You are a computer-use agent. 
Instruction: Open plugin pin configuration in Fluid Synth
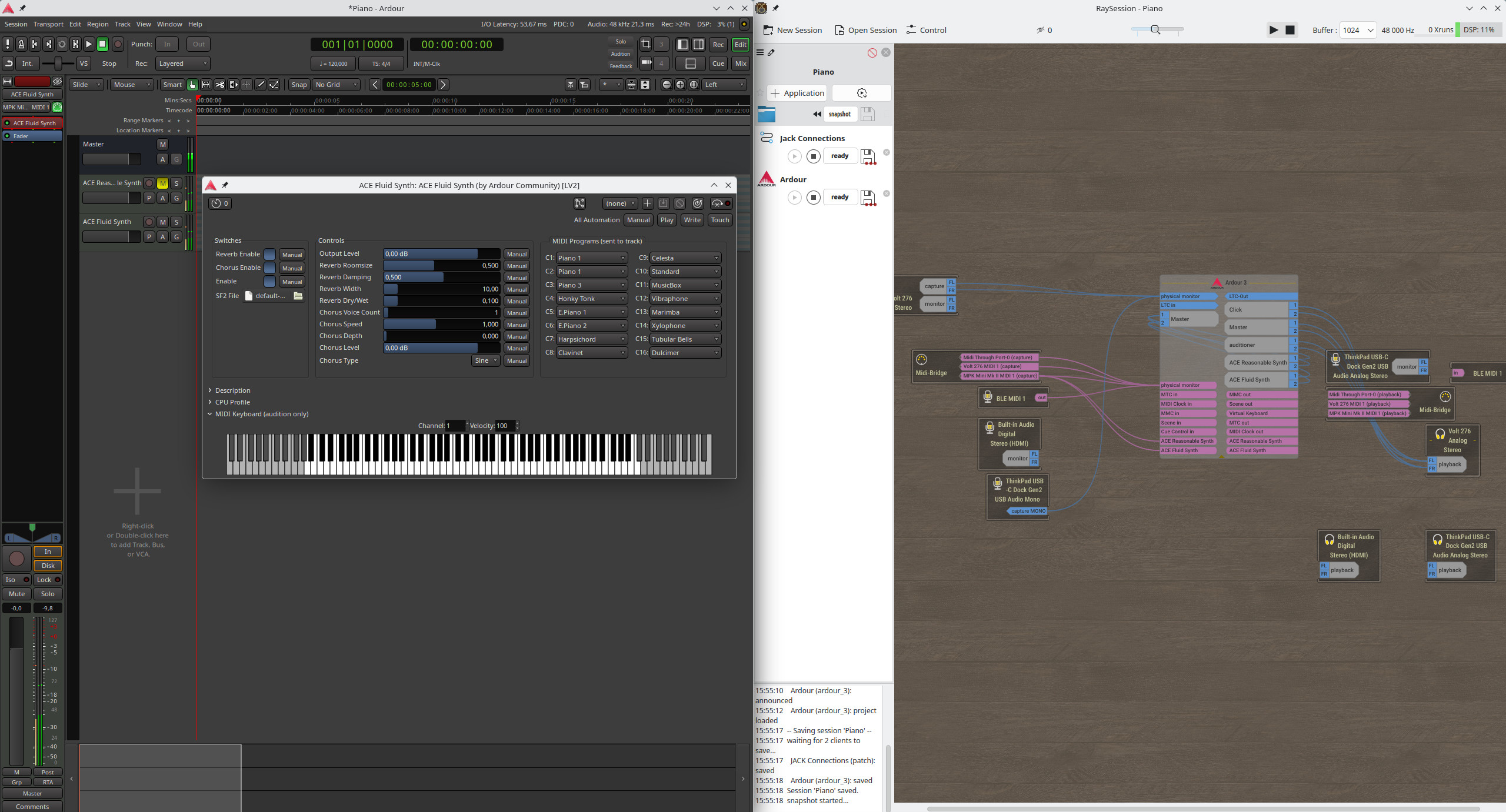[579, 203]
